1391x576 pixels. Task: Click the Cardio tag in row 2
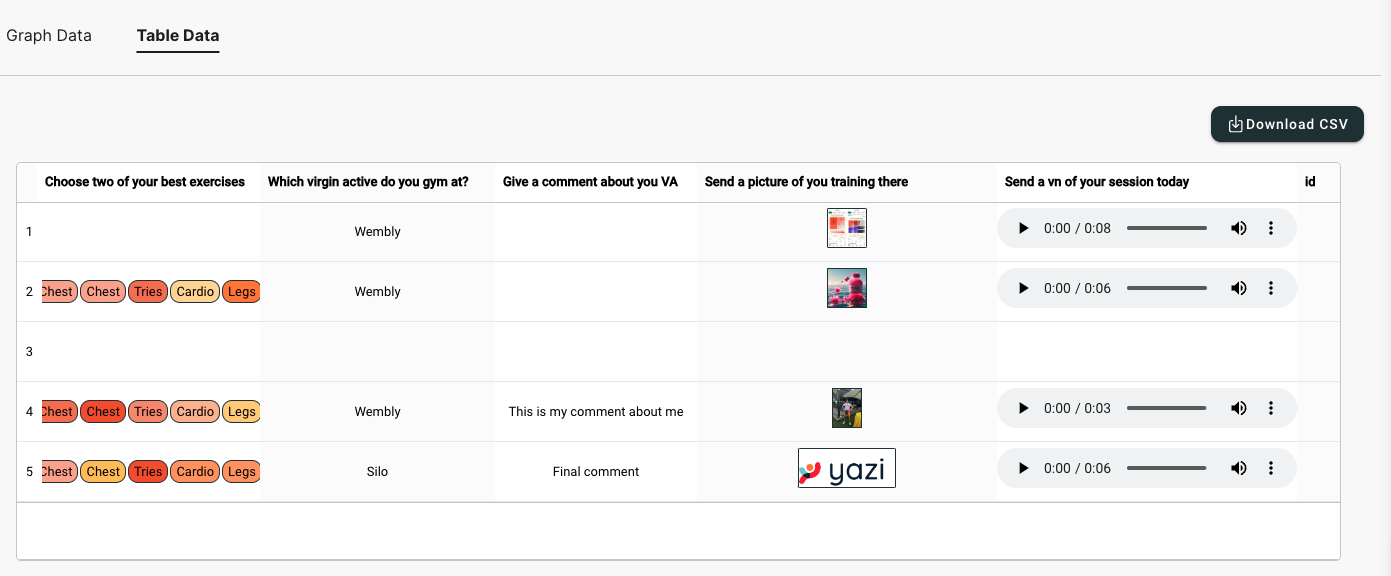pos(195,292)
